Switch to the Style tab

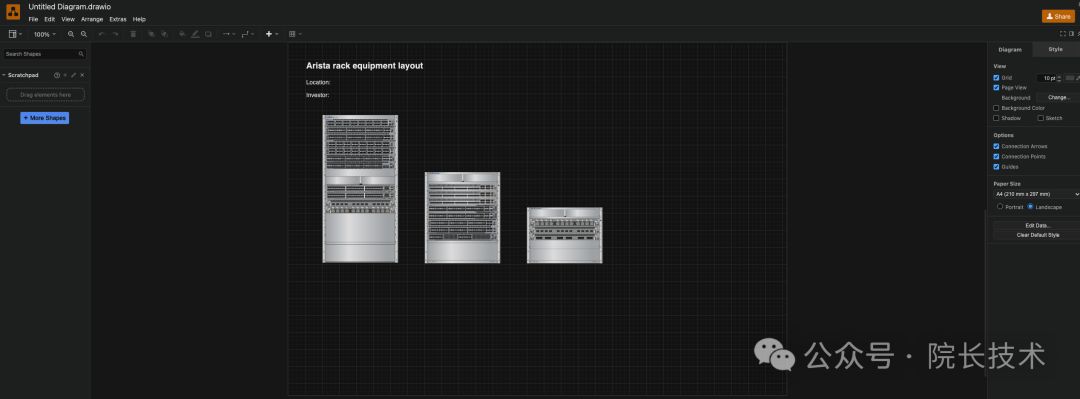click(x=1055, y=49)
